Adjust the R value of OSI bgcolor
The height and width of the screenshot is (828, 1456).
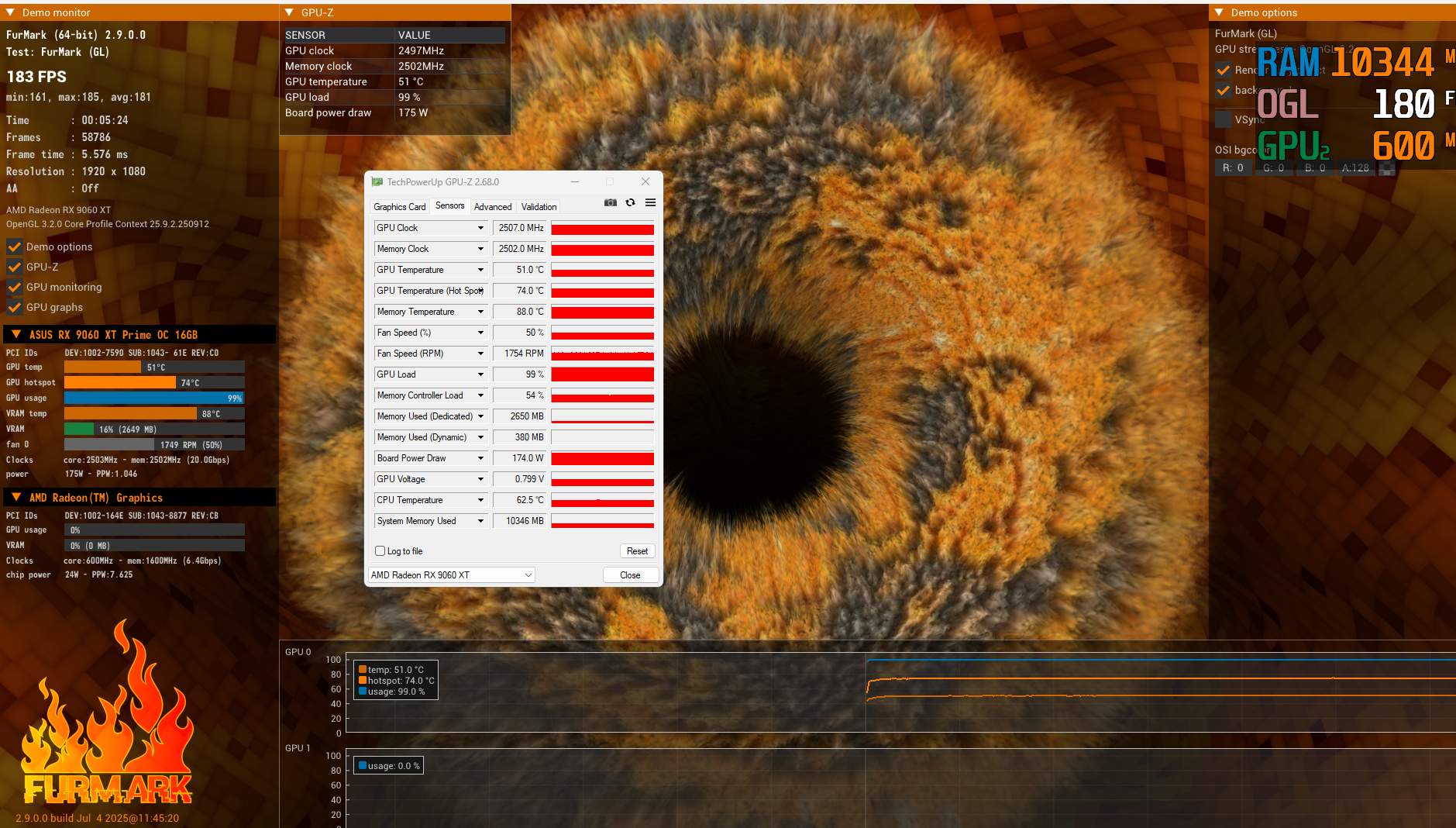coord(1233,167)
